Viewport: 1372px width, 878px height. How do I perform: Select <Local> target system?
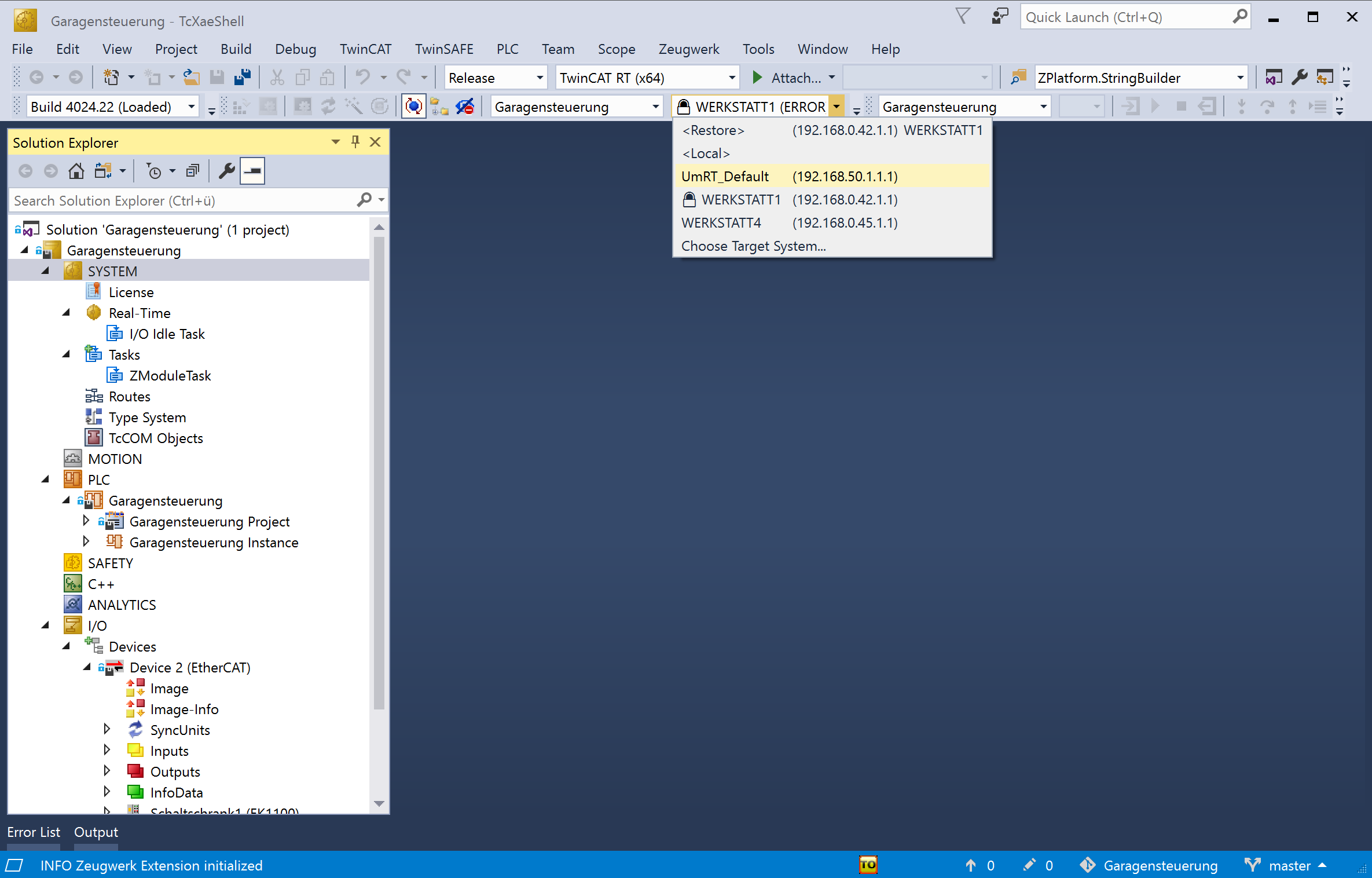click(x=832, y=153)
